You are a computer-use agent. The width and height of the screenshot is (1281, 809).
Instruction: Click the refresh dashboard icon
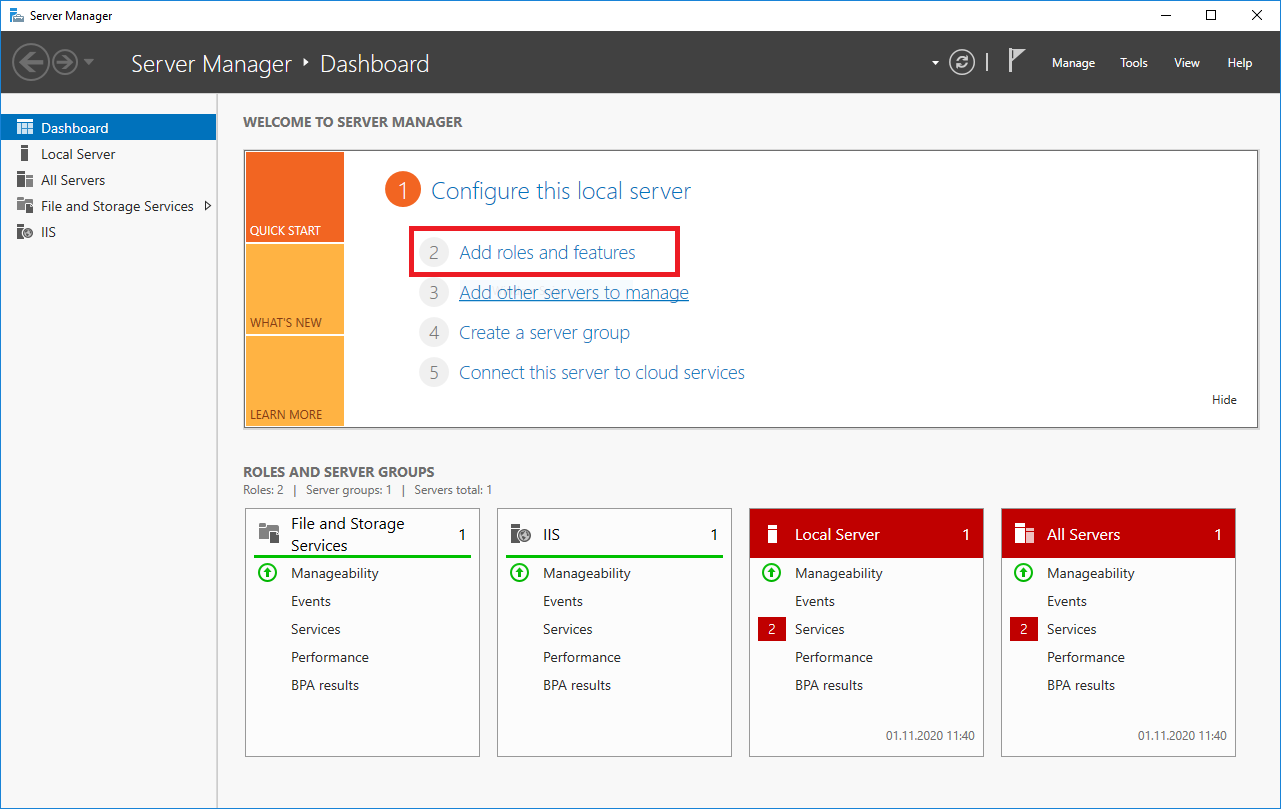962,63
